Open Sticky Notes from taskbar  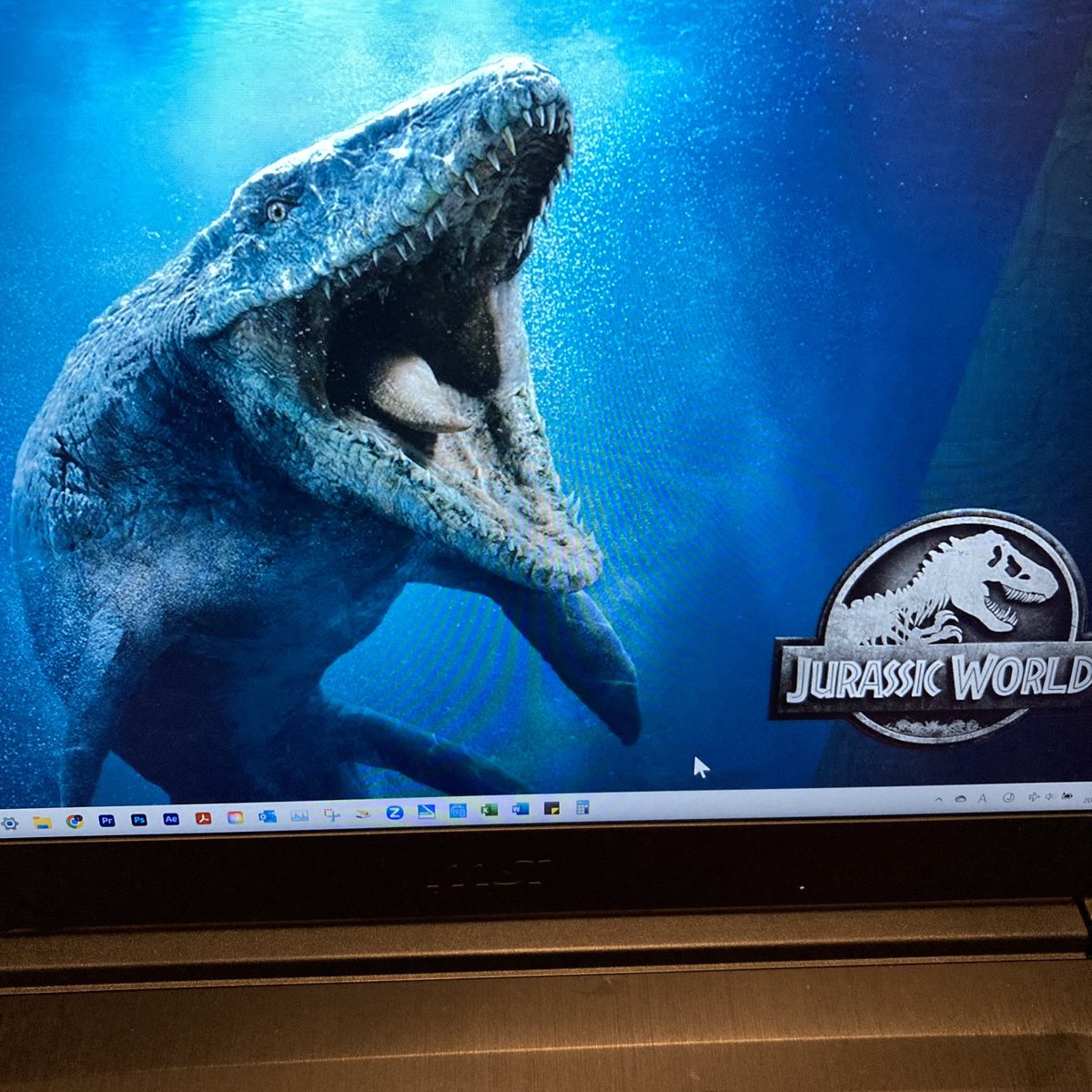(552, 807)
